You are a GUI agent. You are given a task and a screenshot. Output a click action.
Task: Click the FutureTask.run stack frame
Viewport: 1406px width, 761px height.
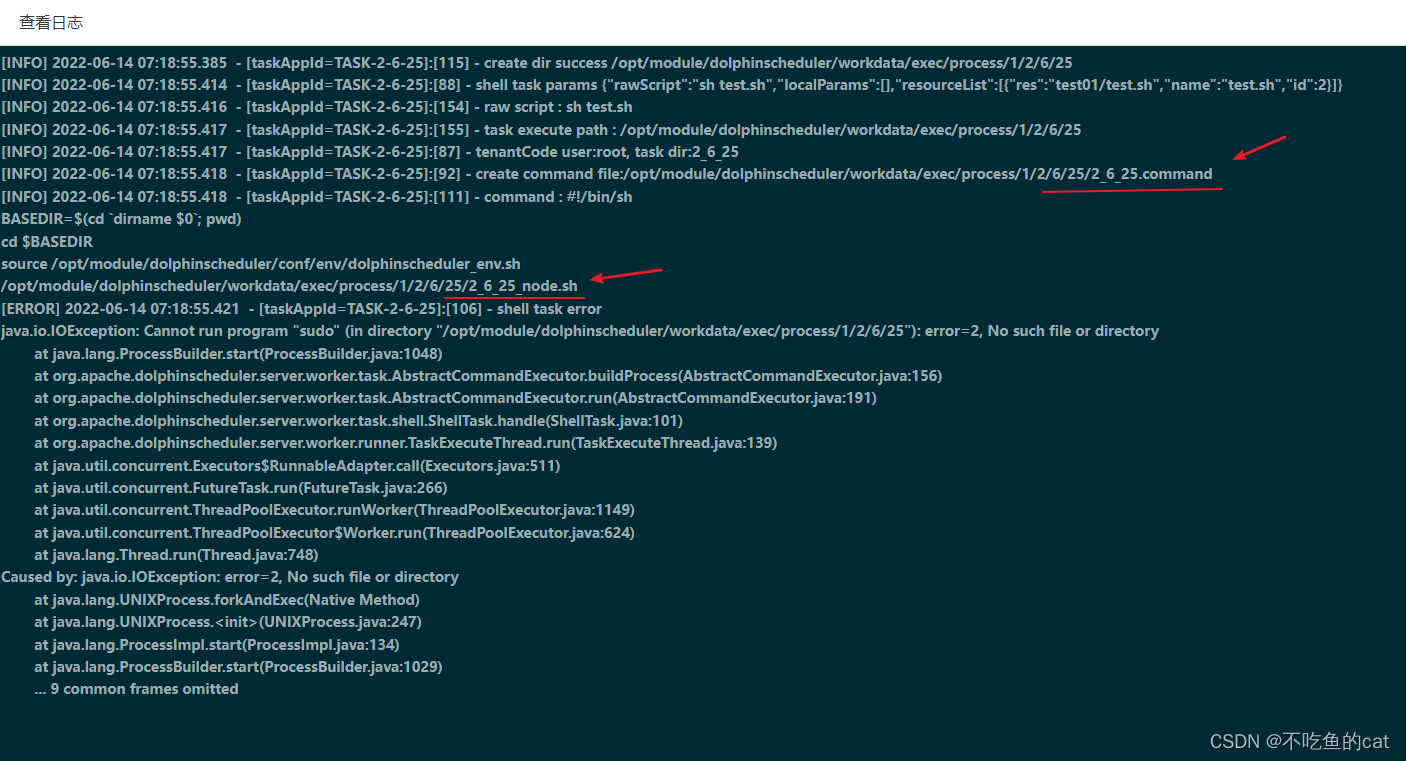(x=240, y=488)
